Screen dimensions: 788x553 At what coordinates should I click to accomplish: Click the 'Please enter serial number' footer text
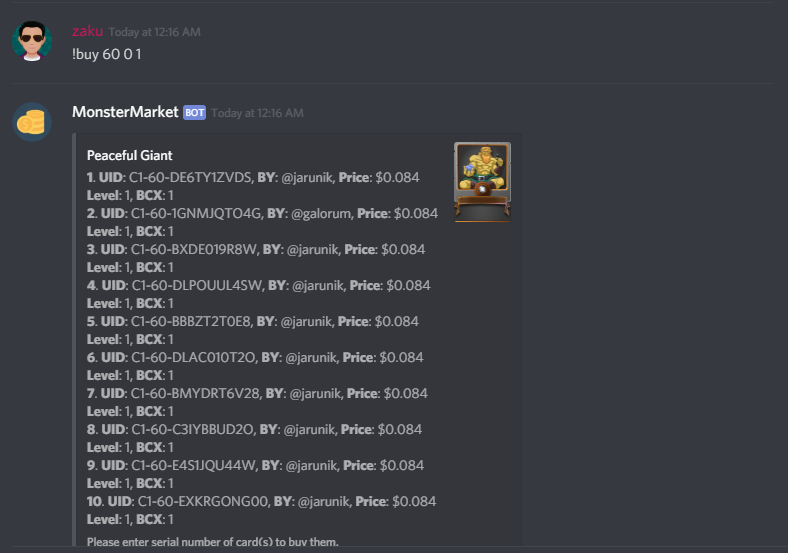click(213, 542)
